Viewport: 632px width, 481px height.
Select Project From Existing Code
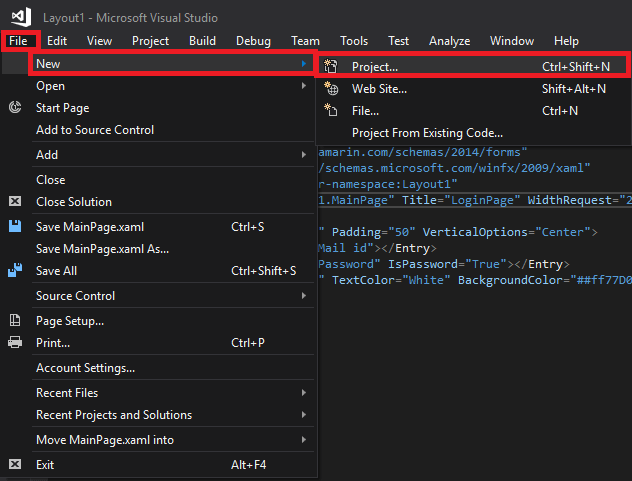pos(427,133)
